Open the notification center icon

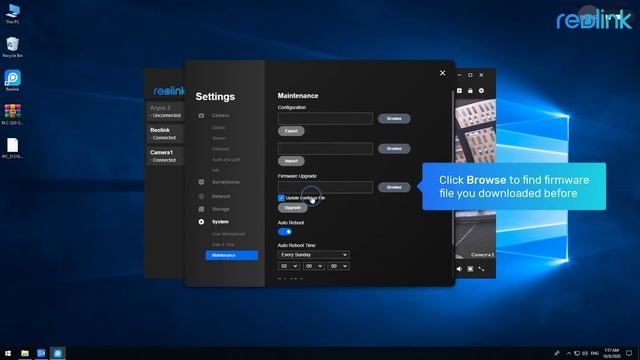tap(629, 353)
